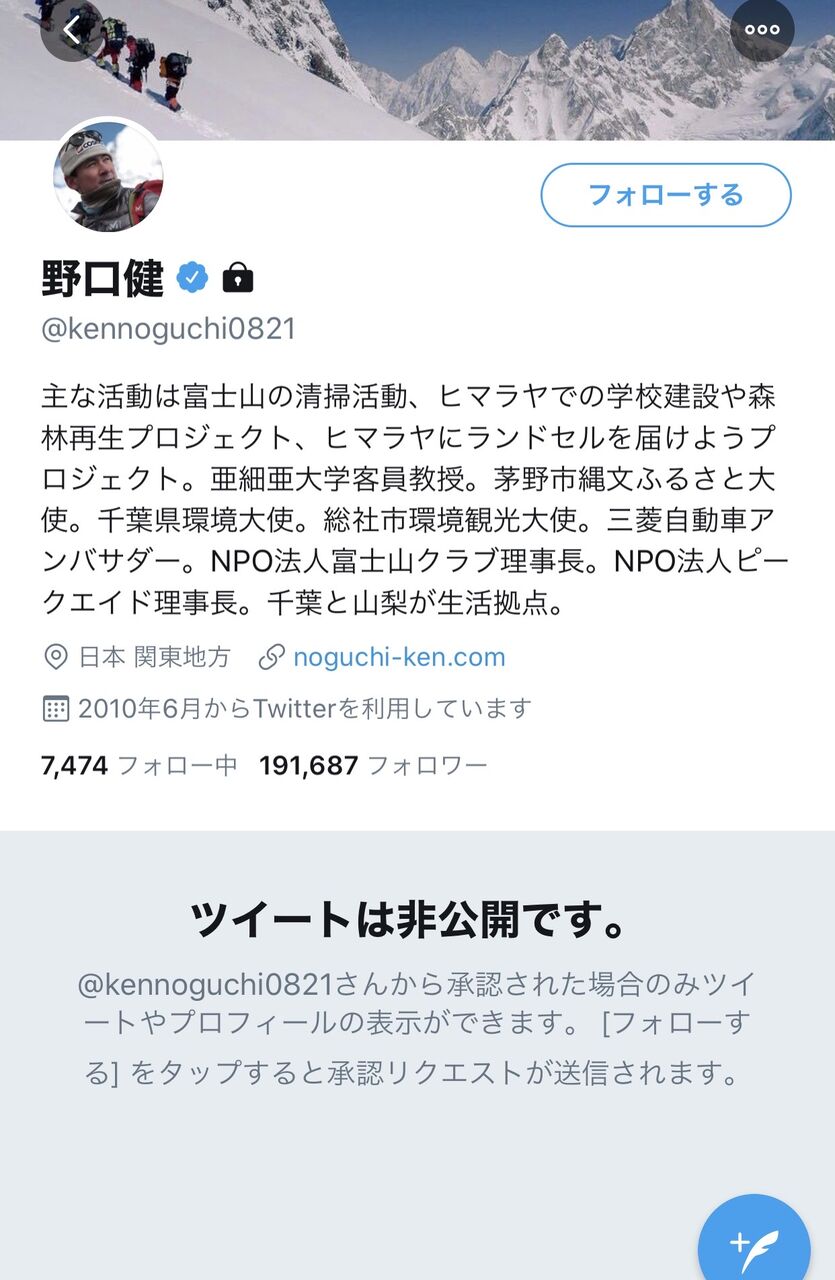Tap the 日本 関東地方 location text
Screen dimensions: 835x1280
coord(154,657)
